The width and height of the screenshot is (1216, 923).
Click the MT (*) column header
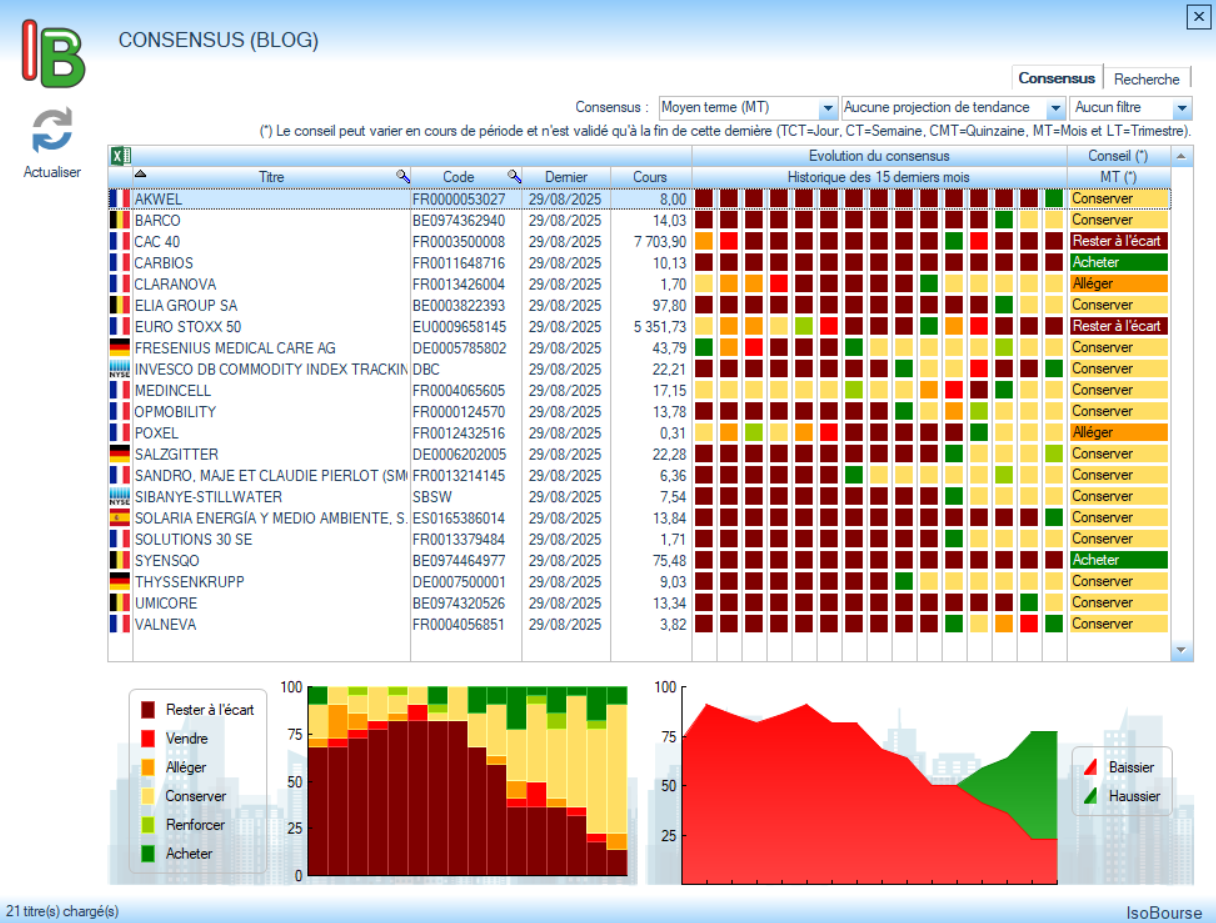(1118, 177)
